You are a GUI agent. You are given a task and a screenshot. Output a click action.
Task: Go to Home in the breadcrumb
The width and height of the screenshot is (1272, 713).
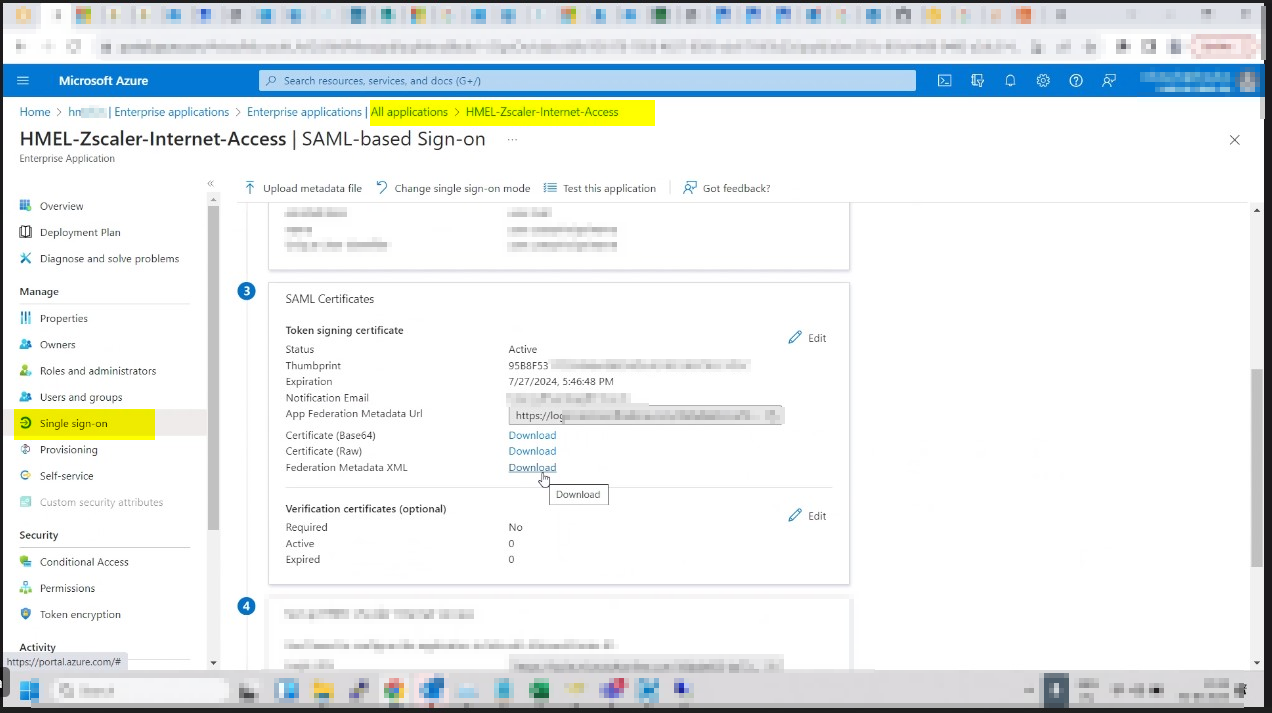[35, 112]
